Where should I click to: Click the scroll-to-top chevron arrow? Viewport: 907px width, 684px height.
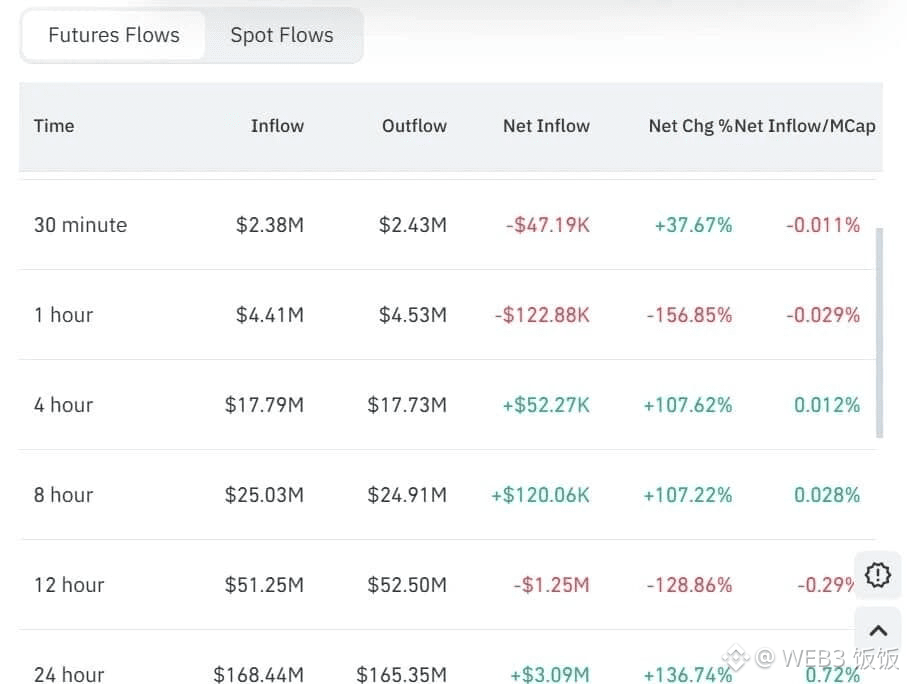877,630
